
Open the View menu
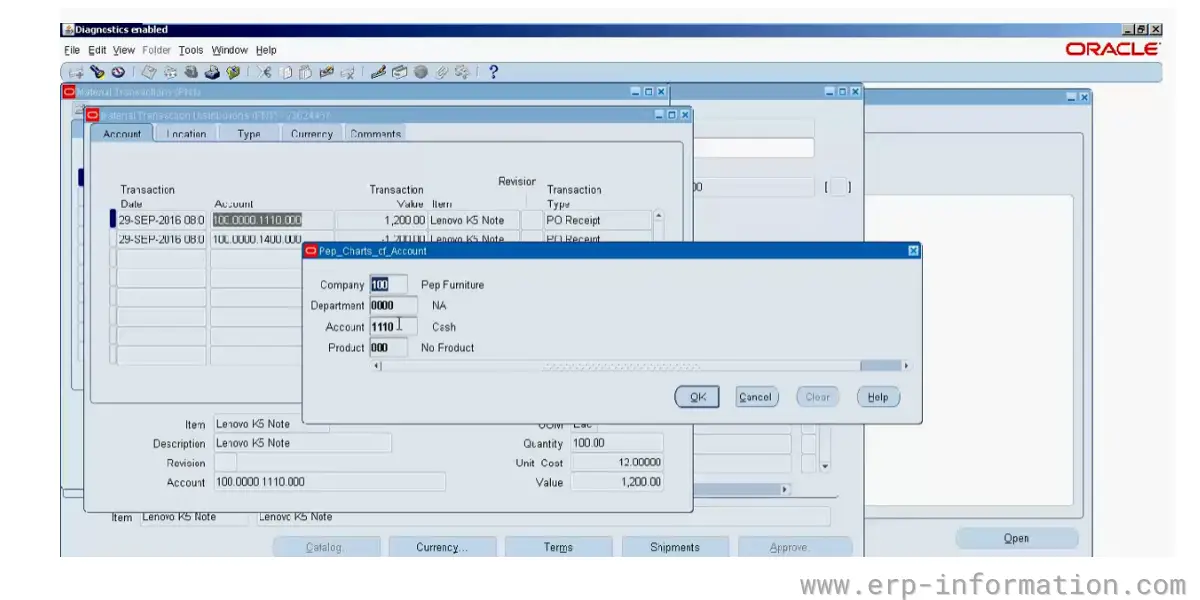click(124, 50)
